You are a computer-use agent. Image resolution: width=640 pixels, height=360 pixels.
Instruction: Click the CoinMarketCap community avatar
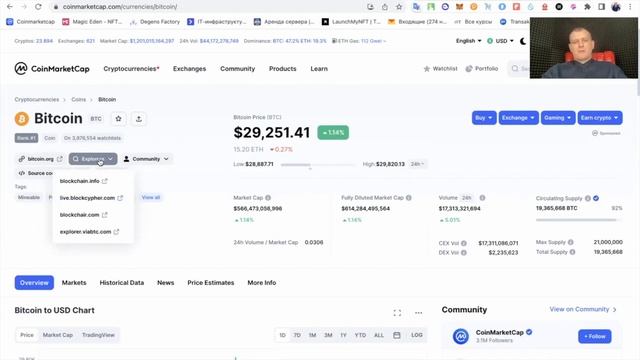461,336
